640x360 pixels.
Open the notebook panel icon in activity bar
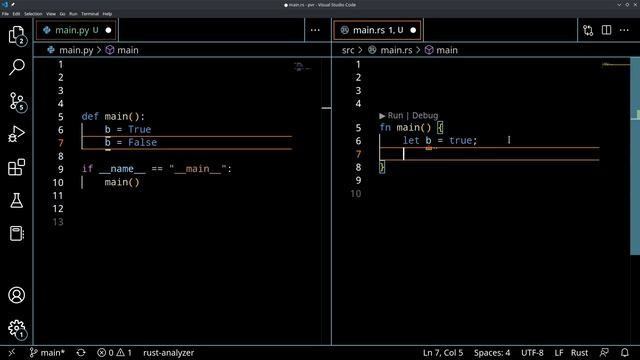pyautogui.click(x=16, y=233)
